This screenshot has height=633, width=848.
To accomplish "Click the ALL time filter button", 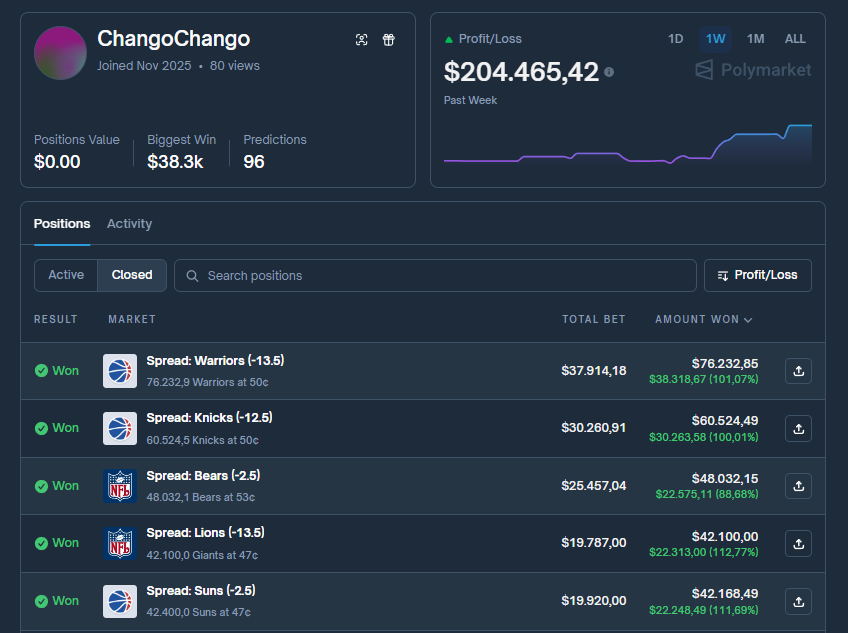I will 794,39.
